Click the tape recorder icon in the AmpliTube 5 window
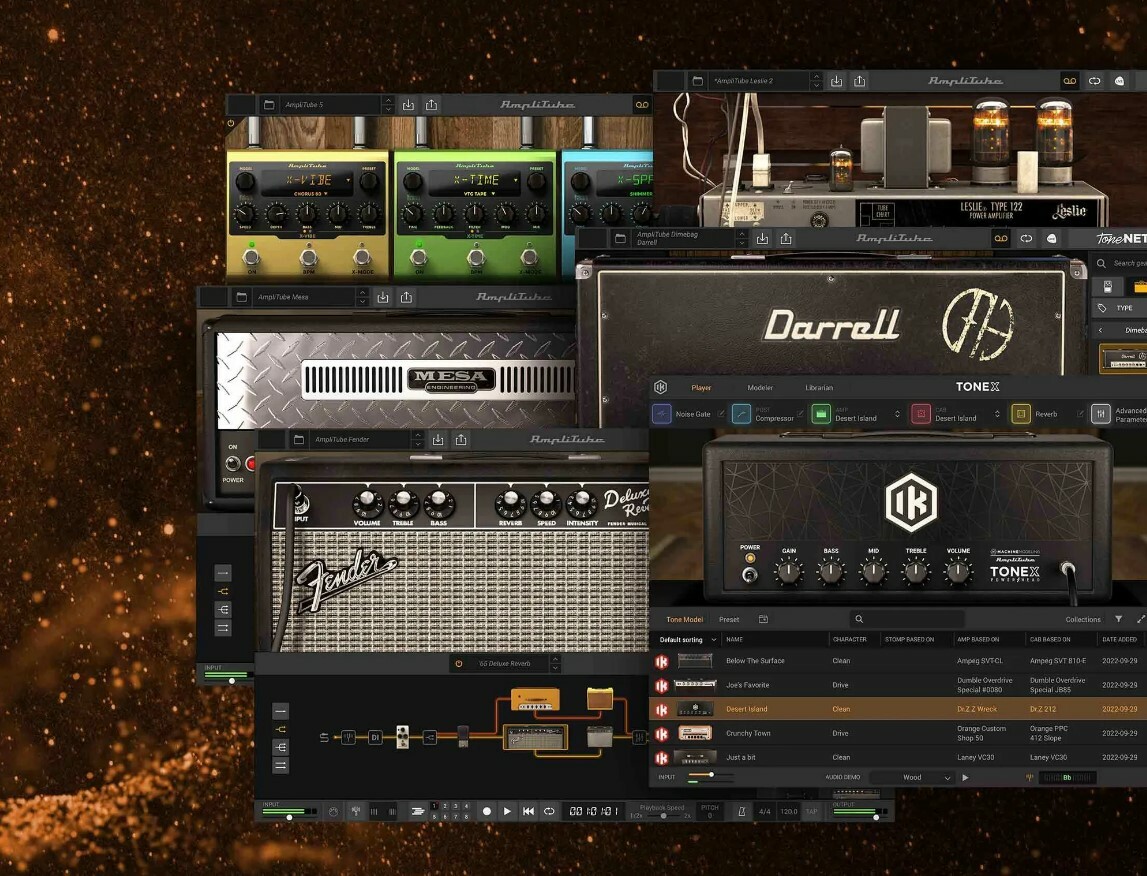 (x=642, y=105)
